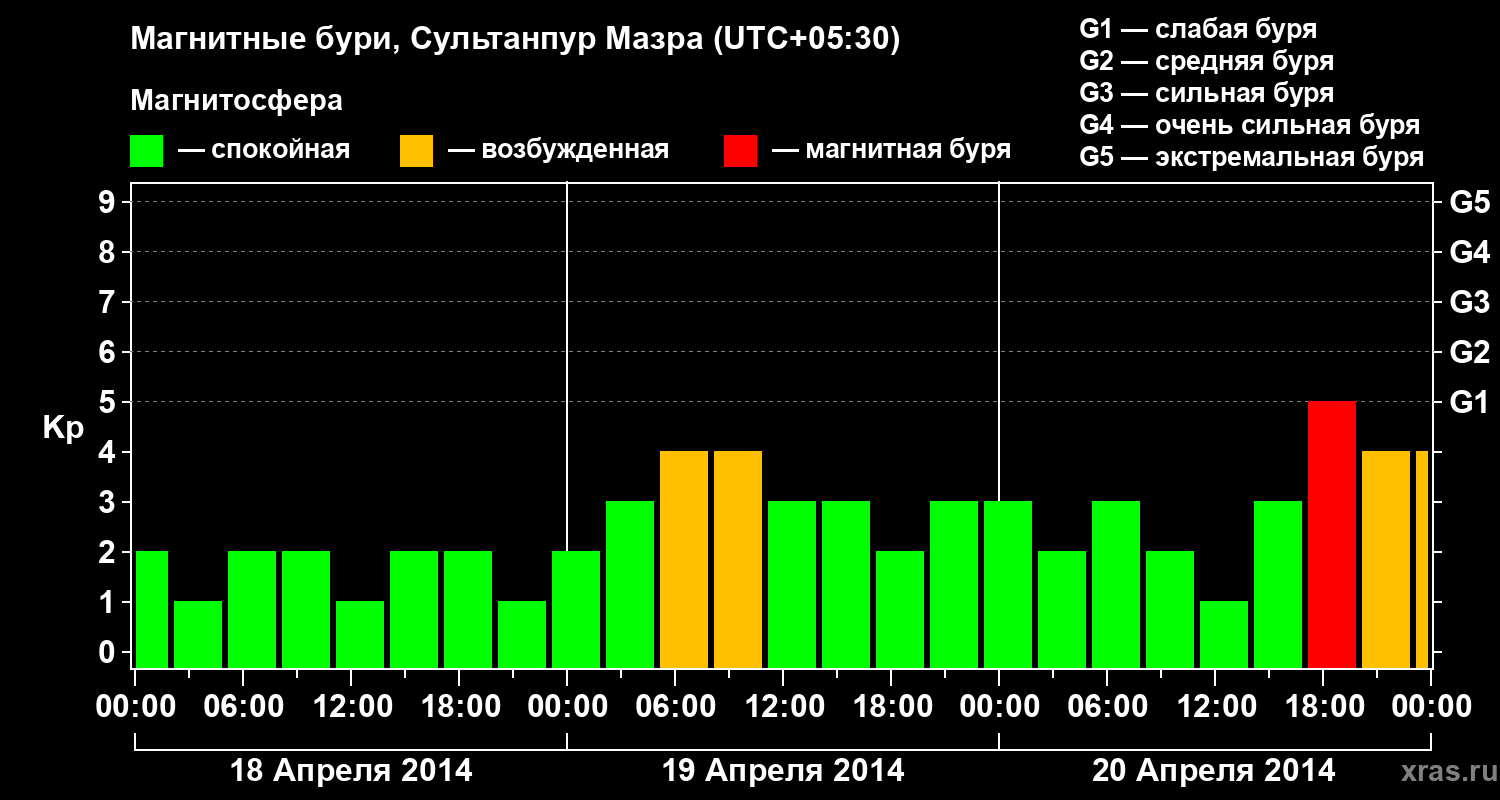1500x800 pixels.
Task: Click the '— спокойная' legend label
Action: point(264,151)
